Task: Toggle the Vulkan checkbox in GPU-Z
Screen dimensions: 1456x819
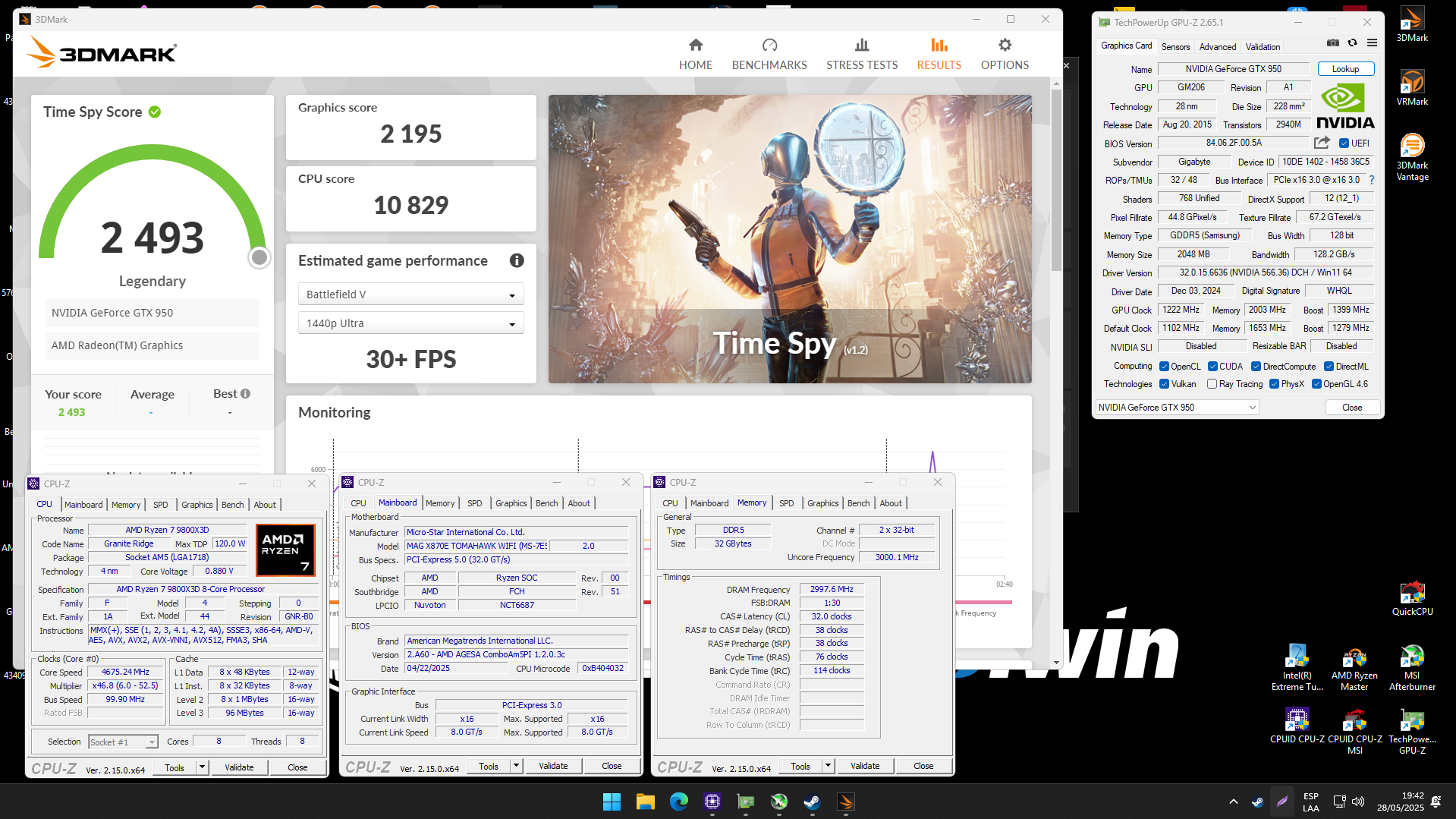Action: pyautogui.click(x=1164, y=384)
